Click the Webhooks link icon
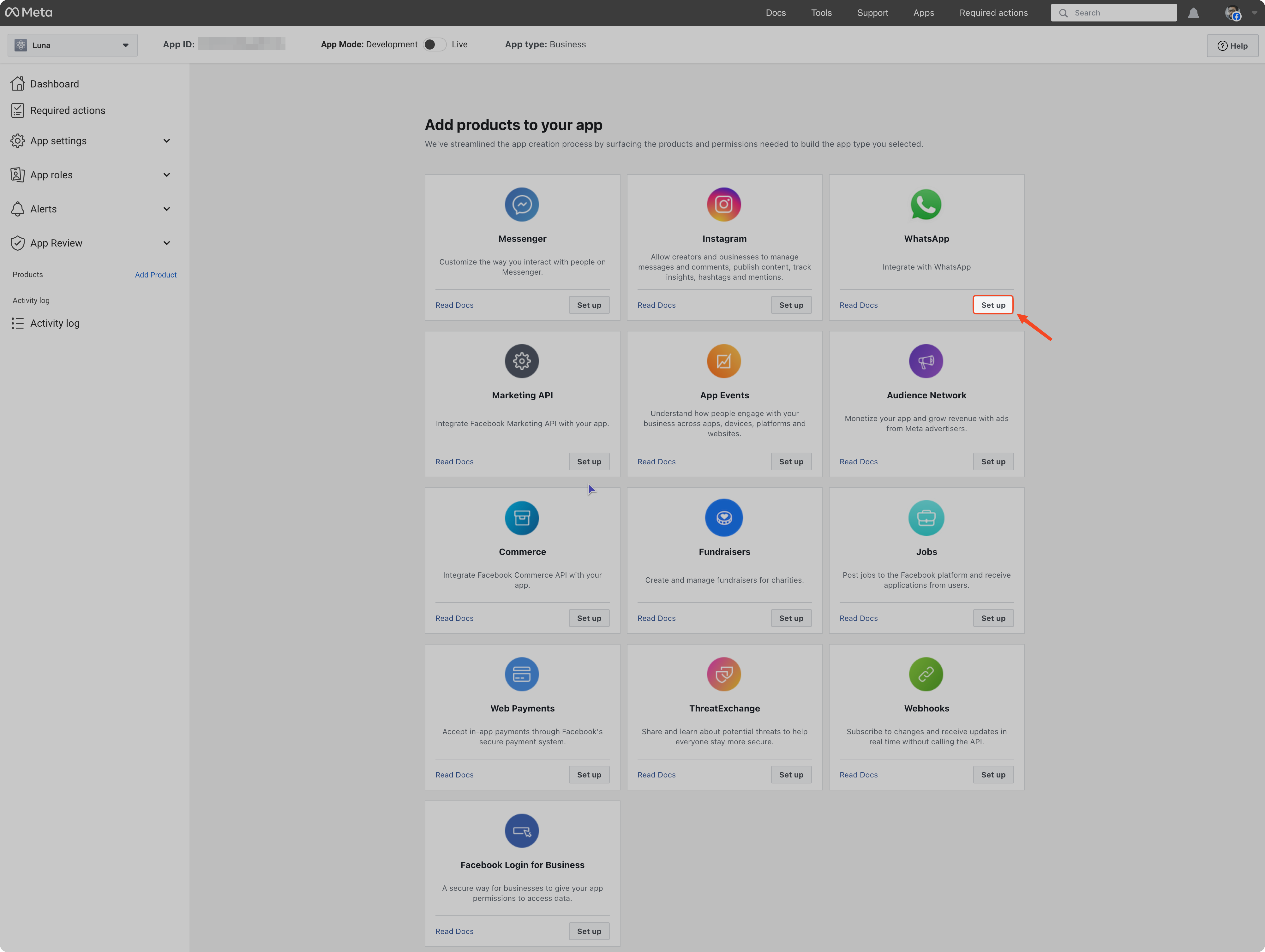The image size is (1265, 952). coord(926,674)
